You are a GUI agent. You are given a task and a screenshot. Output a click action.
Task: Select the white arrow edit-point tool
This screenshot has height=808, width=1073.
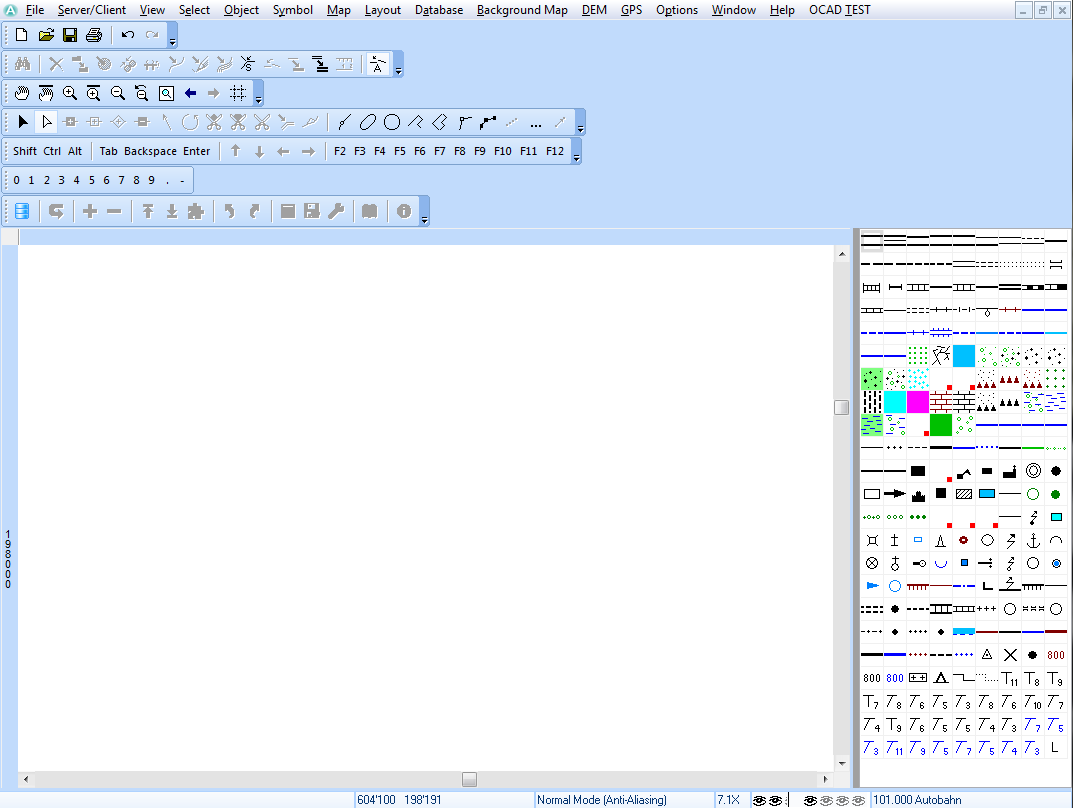click(x=47, y=122)
